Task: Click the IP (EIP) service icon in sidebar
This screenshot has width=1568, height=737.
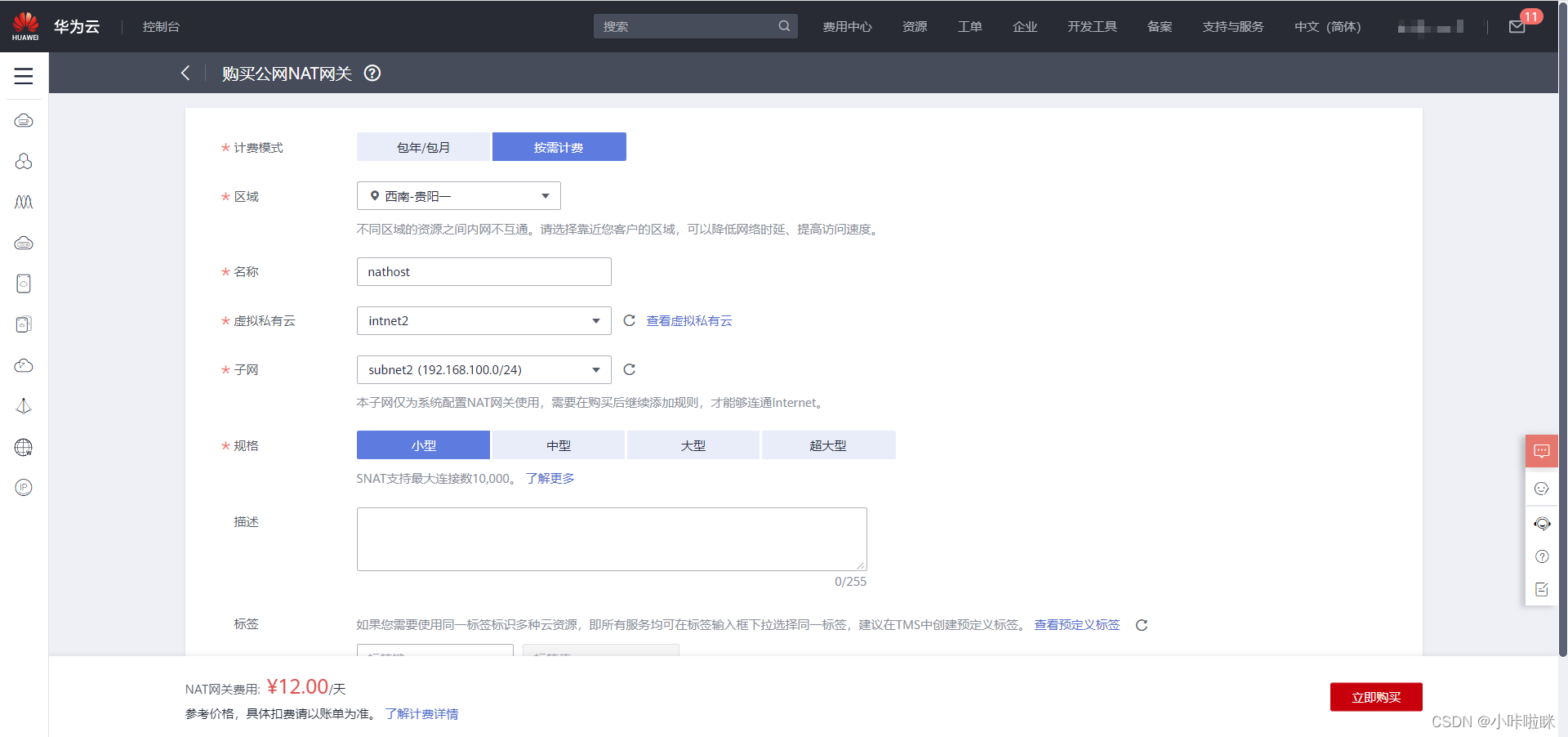Action: tap(24, 487)
